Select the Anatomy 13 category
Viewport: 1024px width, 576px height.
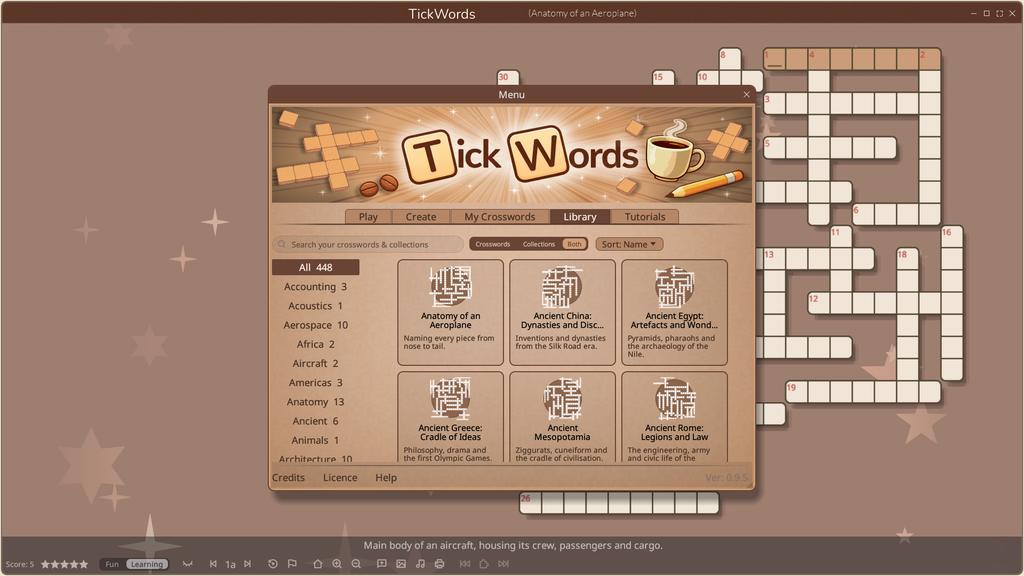coord(315,402)
